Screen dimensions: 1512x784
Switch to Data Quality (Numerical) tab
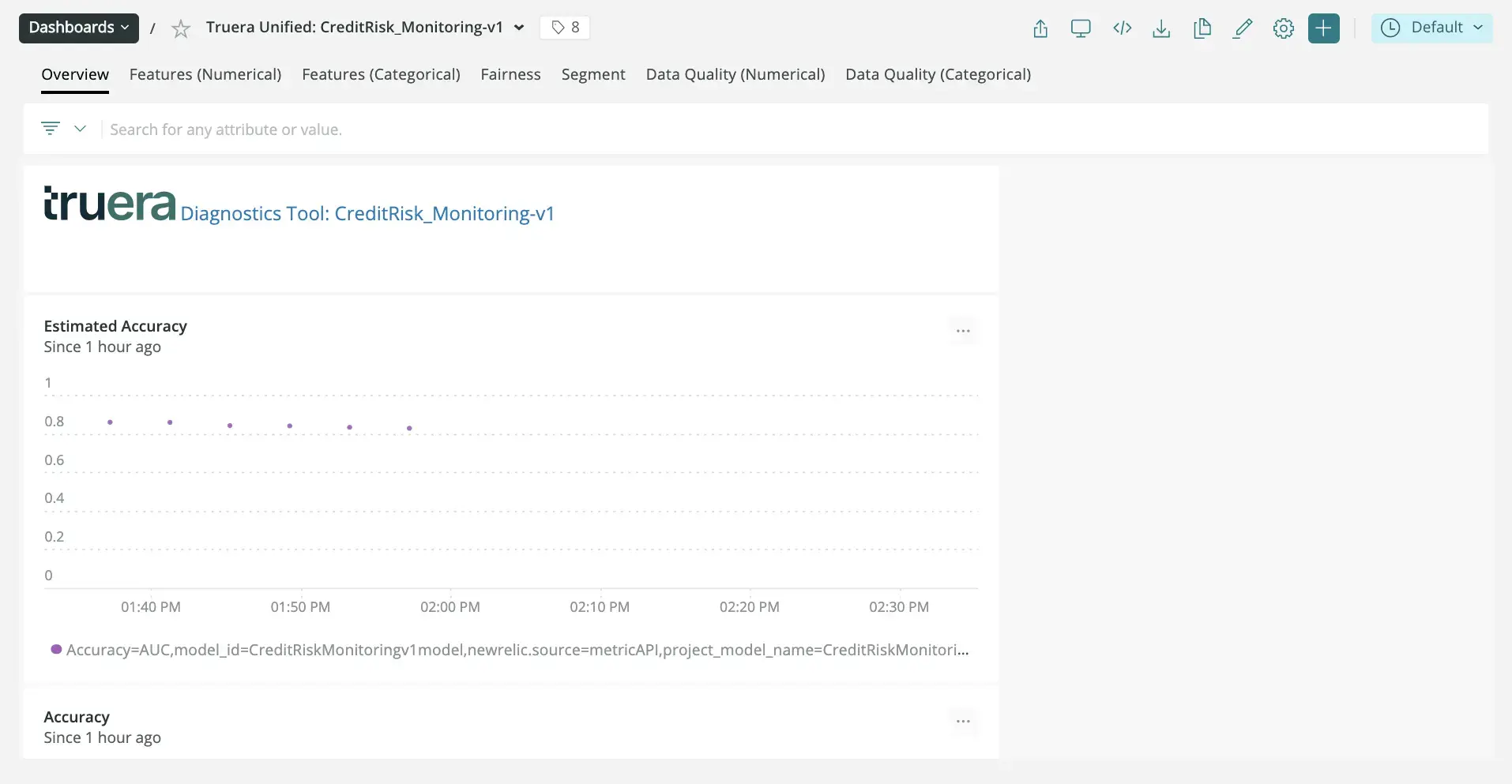click(x=735, y=74)
